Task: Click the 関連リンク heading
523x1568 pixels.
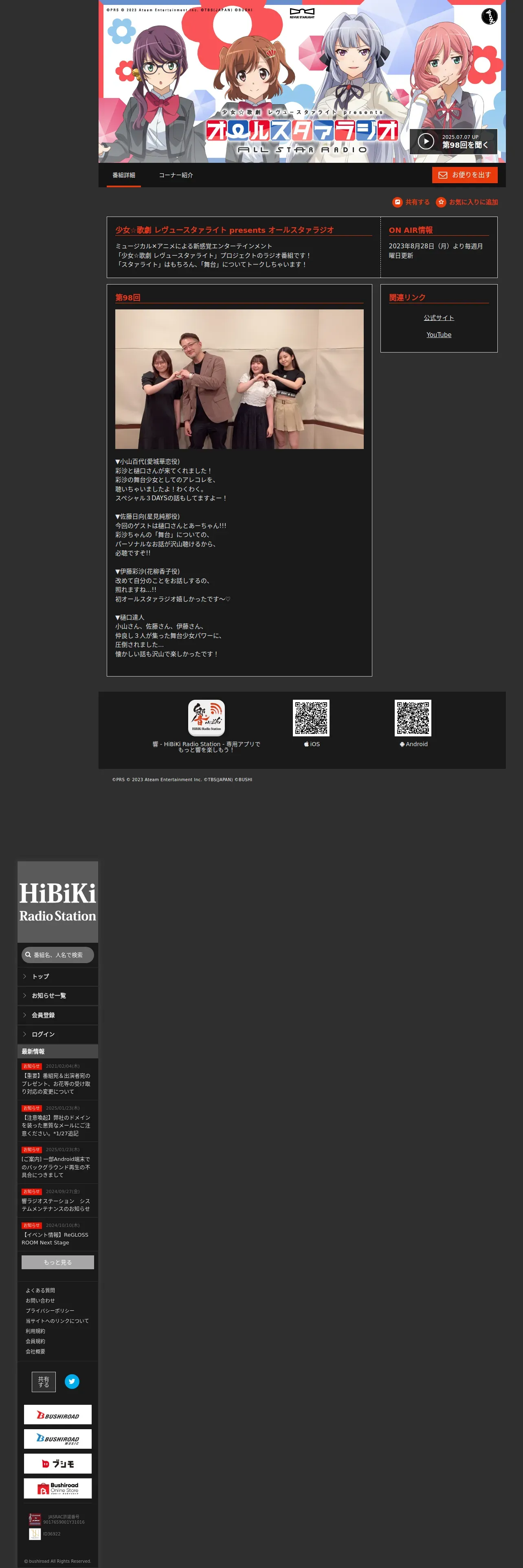Action: (x=407, y=298)
